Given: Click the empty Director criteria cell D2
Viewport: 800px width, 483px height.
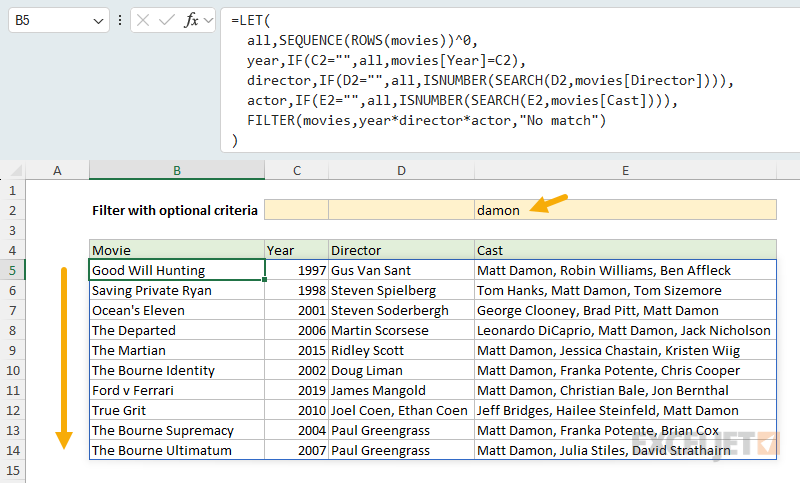Looking at the screenshot, I should tap(401, 210).
